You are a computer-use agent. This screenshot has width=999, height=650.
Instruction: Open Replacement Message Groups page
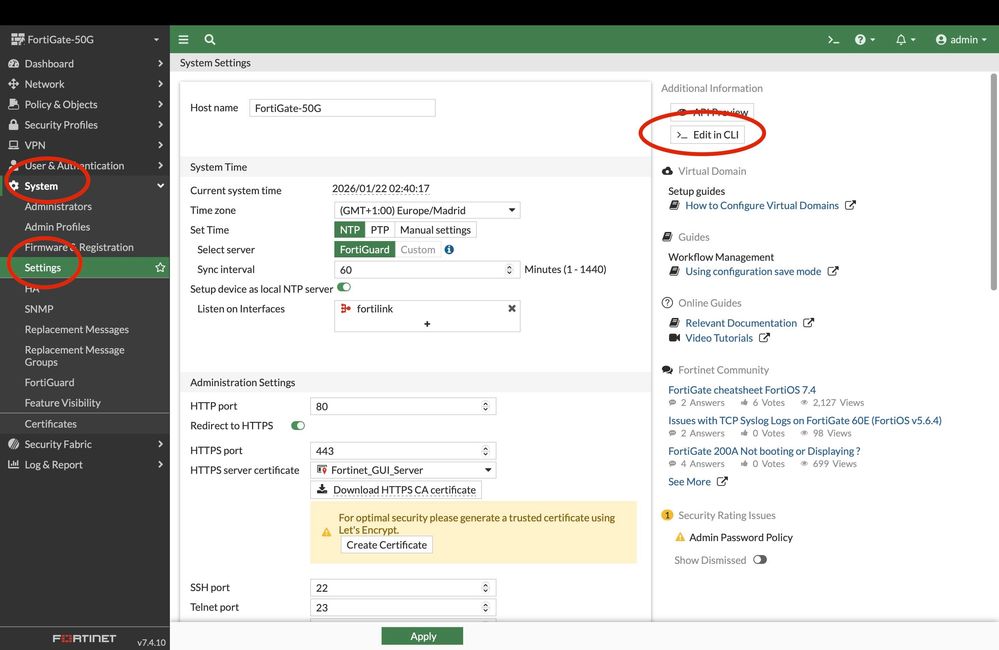pyautogui.click(x=75, y=356)
